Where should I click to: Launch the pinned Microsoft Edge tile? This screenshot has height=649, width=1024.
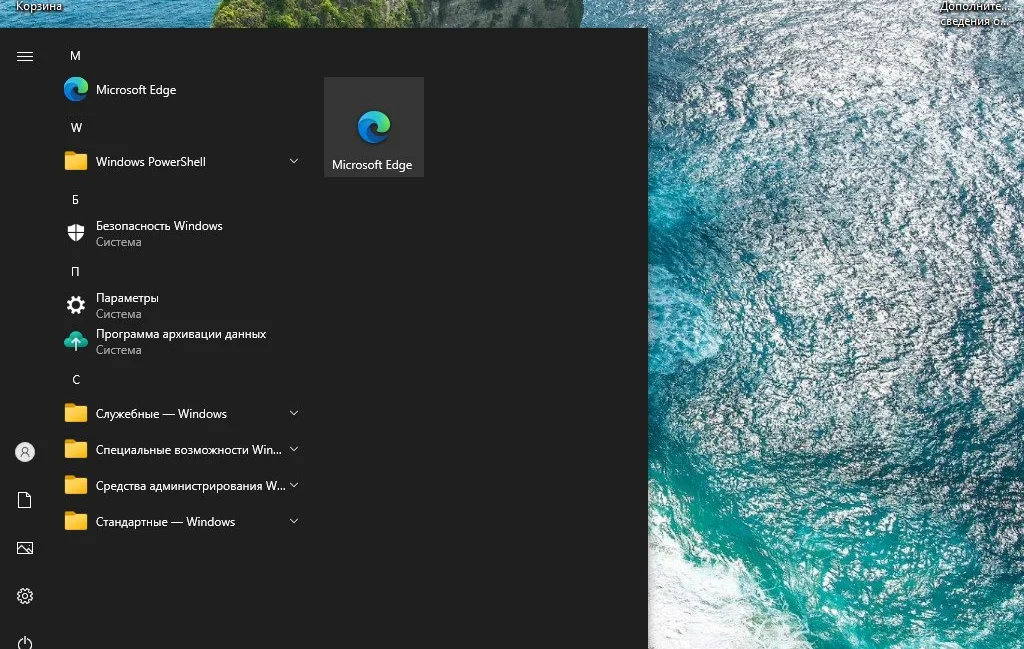(x=373, y=127)
